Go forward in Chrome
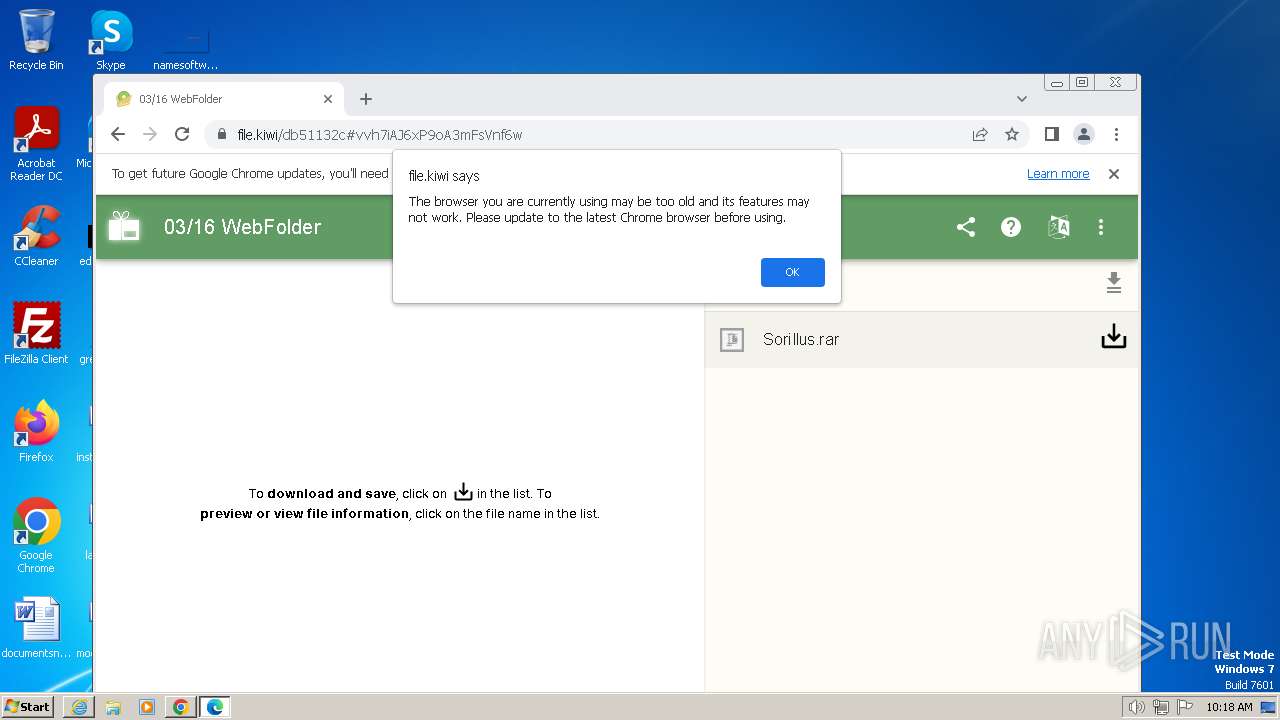The image size is (1280, 720). pos(150,134)
